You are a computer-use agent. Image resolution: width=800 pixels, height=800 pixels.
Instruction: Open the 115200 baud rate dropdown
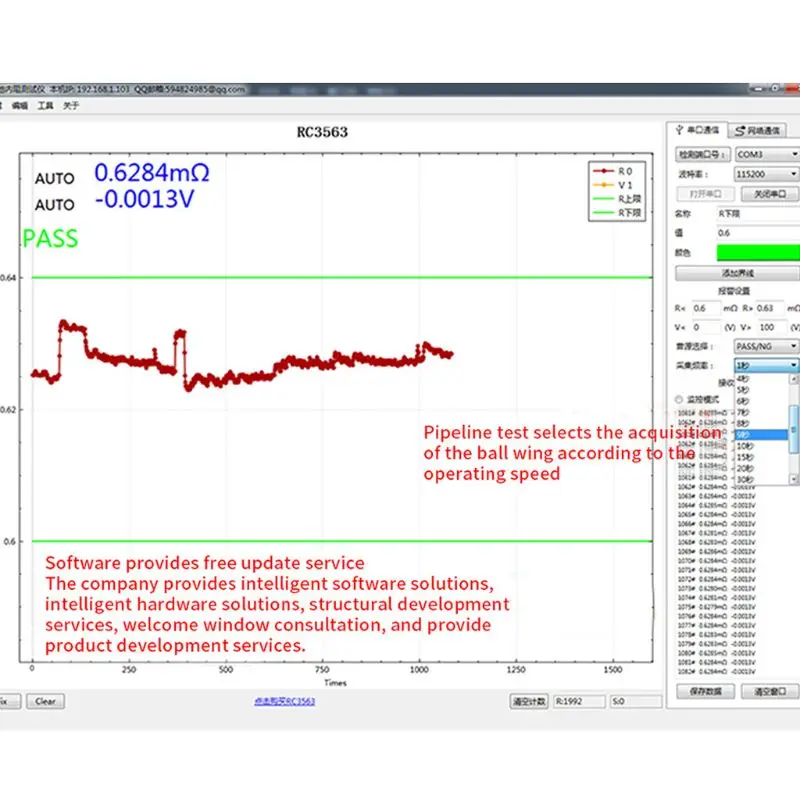pyautogui.click(x=766, y=174)
